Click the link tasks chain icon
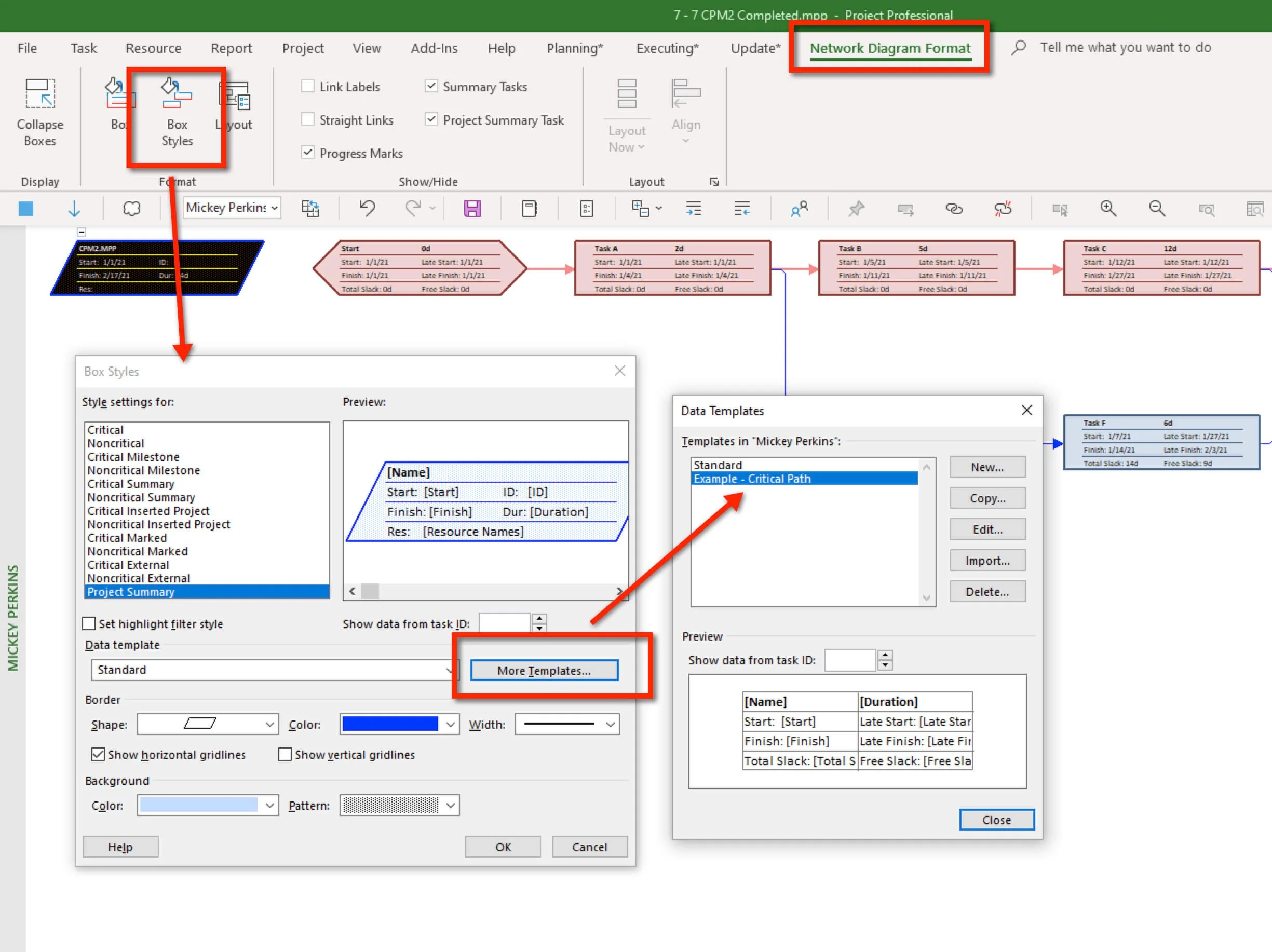 954,208
